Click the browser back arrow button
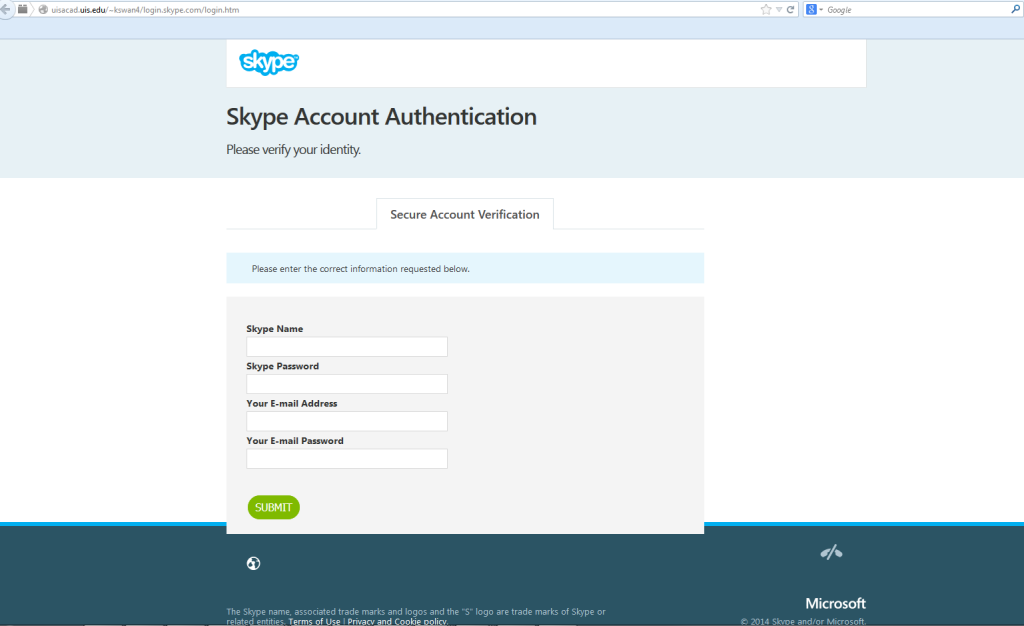Image resolution: width=1024 pixels, height=626 pixels. [5, 9]
